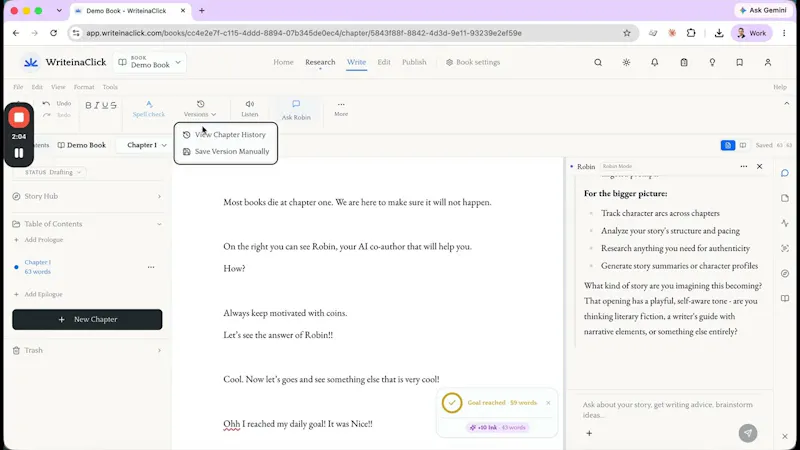Click the WriteinaClick logo icon
Image resolution: width=800 pixels, height=450 pixels.
click(31, 62)
